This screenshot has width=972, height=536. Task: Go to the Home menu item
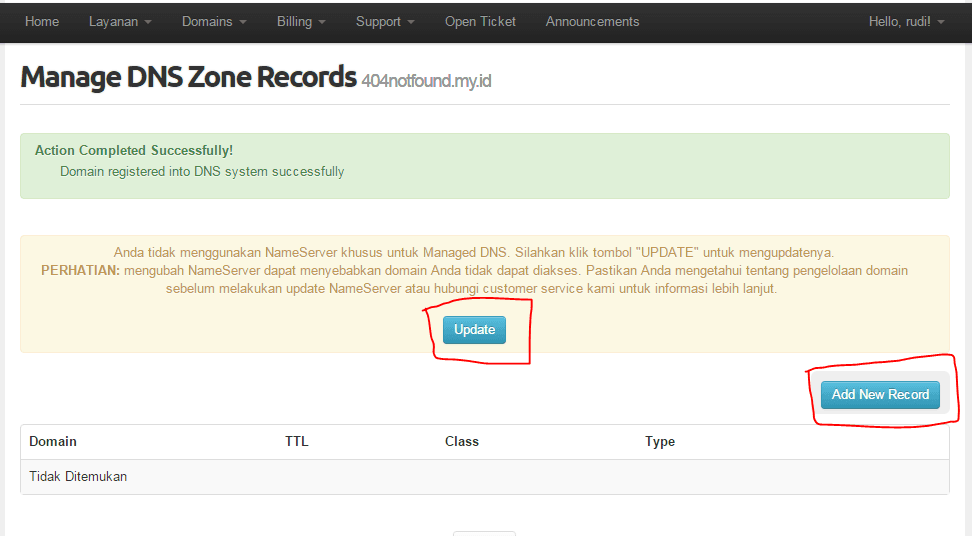click(42, 22)
